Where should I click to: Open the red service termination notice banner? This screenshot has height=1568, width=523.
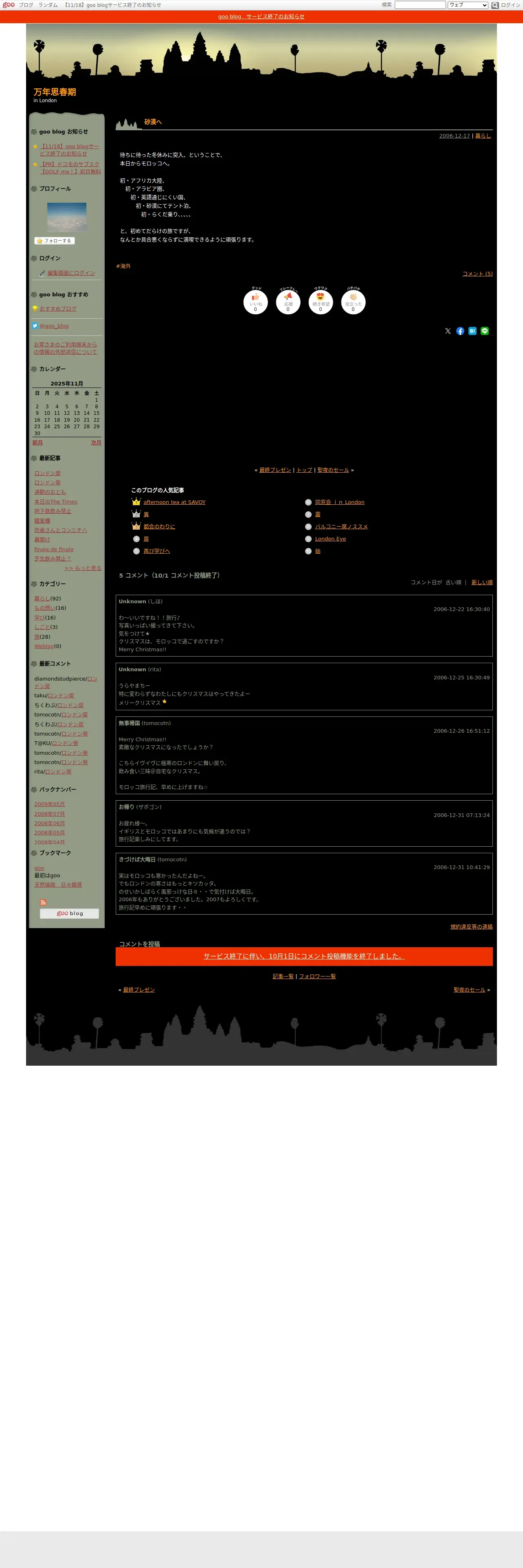coord(261,16)
